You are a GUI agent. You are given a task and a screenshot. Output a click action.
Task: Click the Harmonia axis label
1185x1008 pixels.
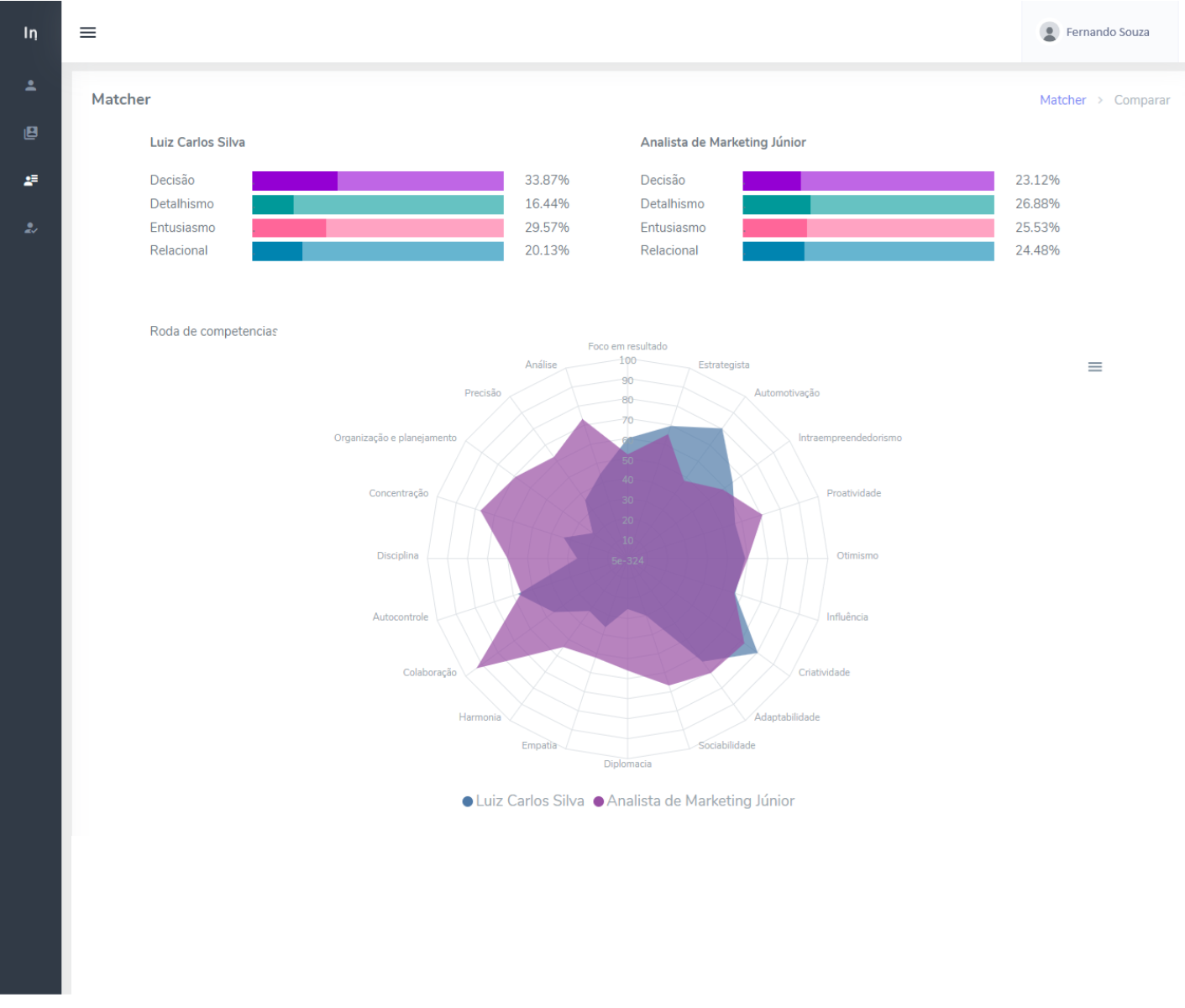pos(480,717)
